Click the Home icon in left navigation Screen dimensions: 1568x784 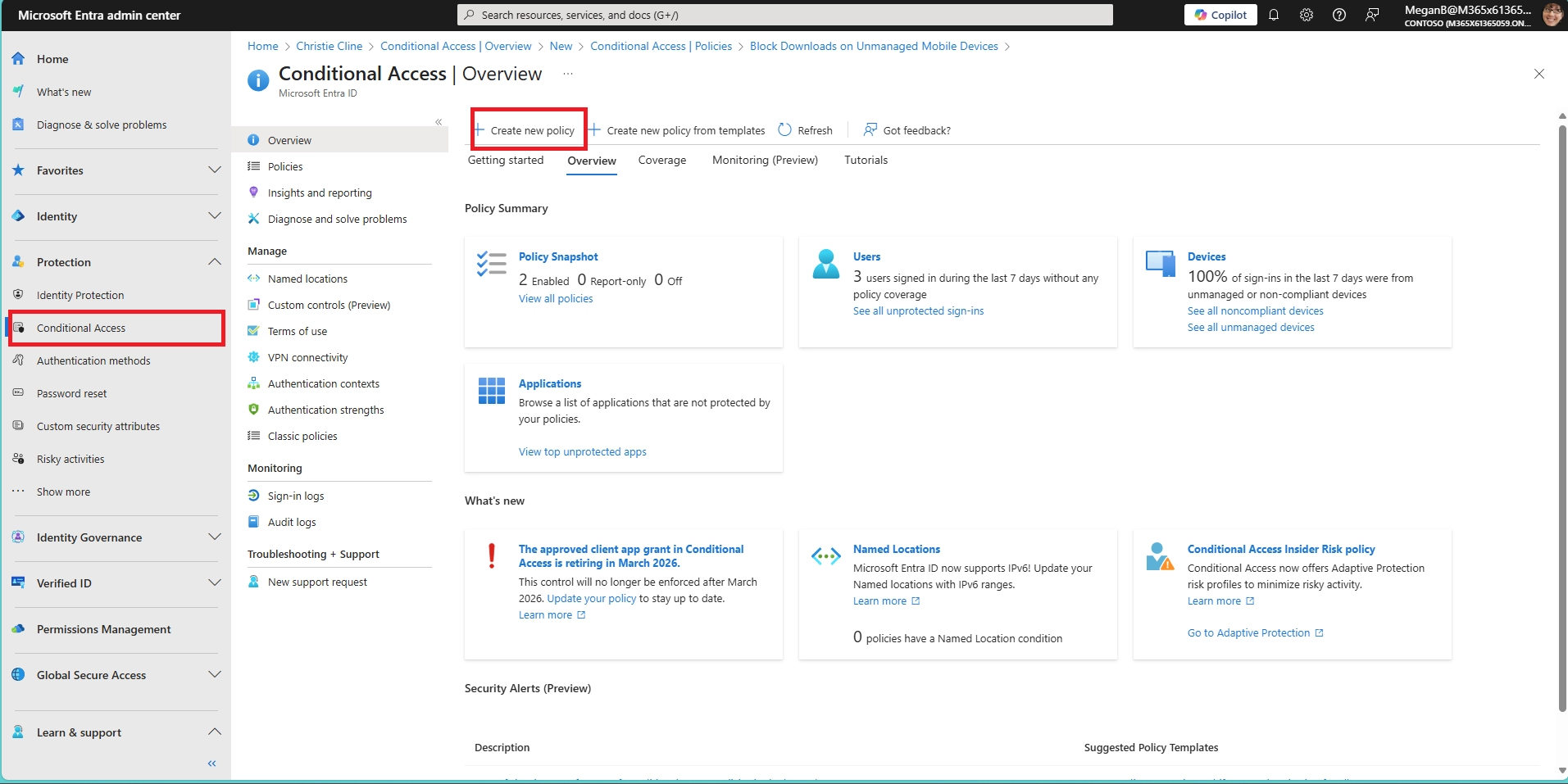[x=18, y=59]
